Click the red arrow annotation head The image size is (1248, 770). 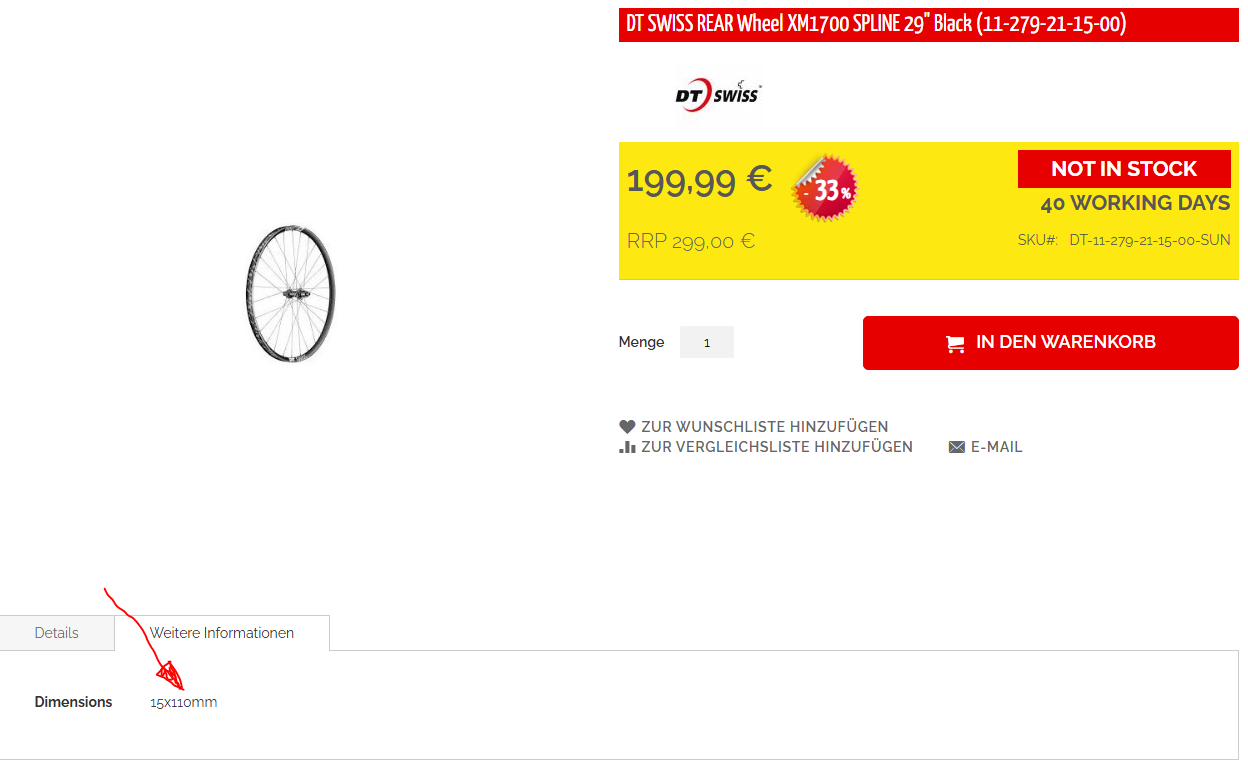pyautogui.click(x=170, y=675)
